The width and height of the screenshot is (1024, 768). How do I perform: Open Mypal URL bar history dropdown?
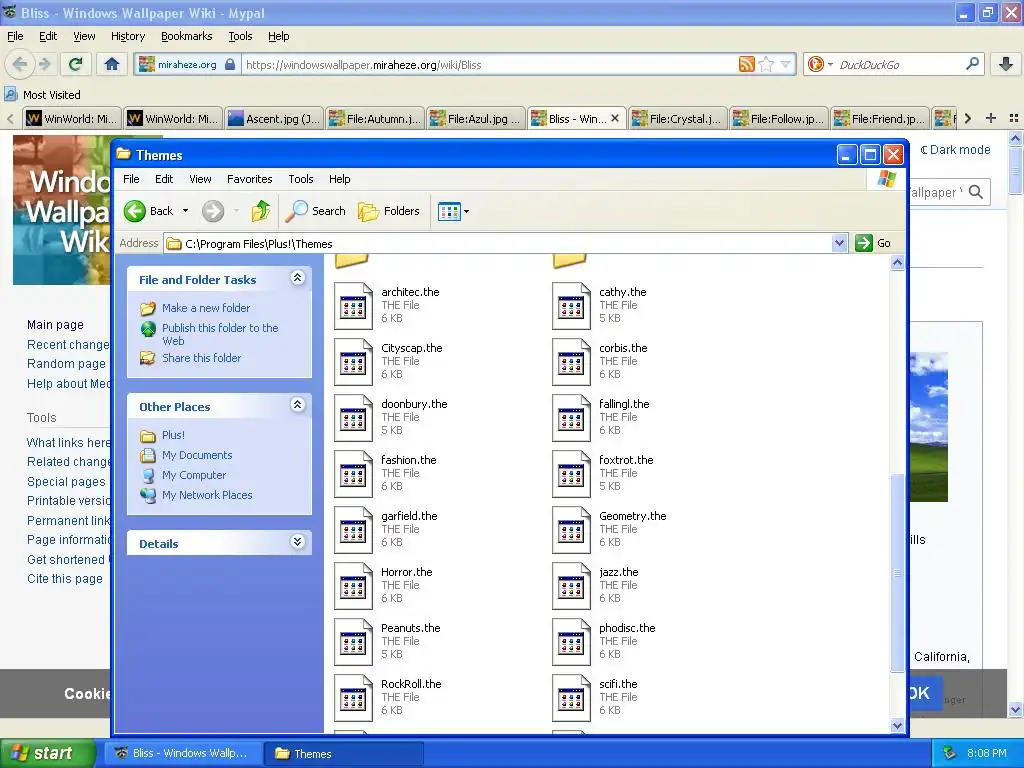coord(786,64)
